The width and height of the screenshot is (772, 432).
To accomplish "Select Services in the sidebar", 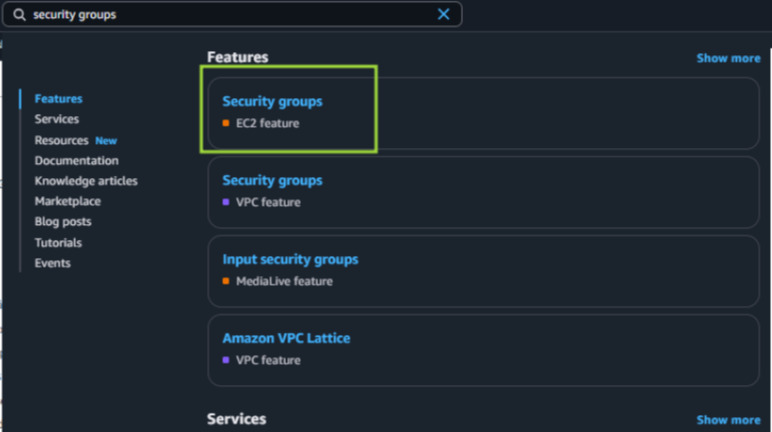I will click(x=57, y=119).
